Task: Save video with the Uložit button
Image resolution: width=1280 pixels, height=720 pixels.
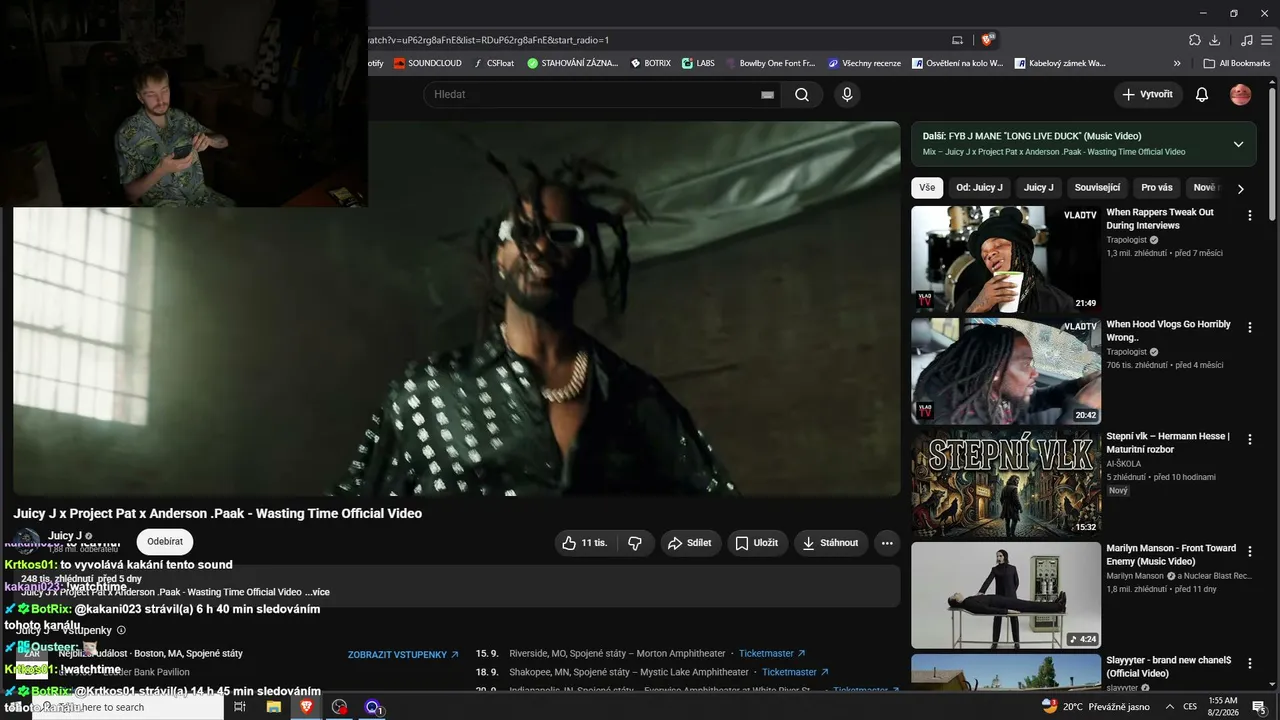Action: [756, 543]
